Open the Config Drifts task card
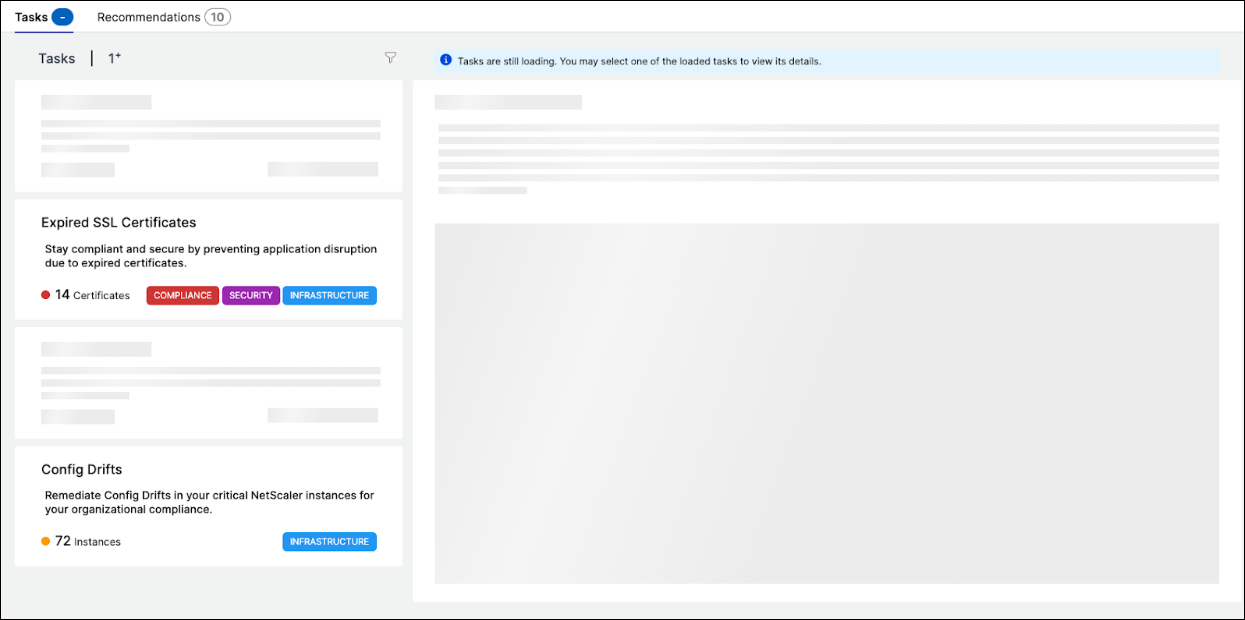Image resolution: width=1245 pixels, height=620 pixels. [208, 506]
